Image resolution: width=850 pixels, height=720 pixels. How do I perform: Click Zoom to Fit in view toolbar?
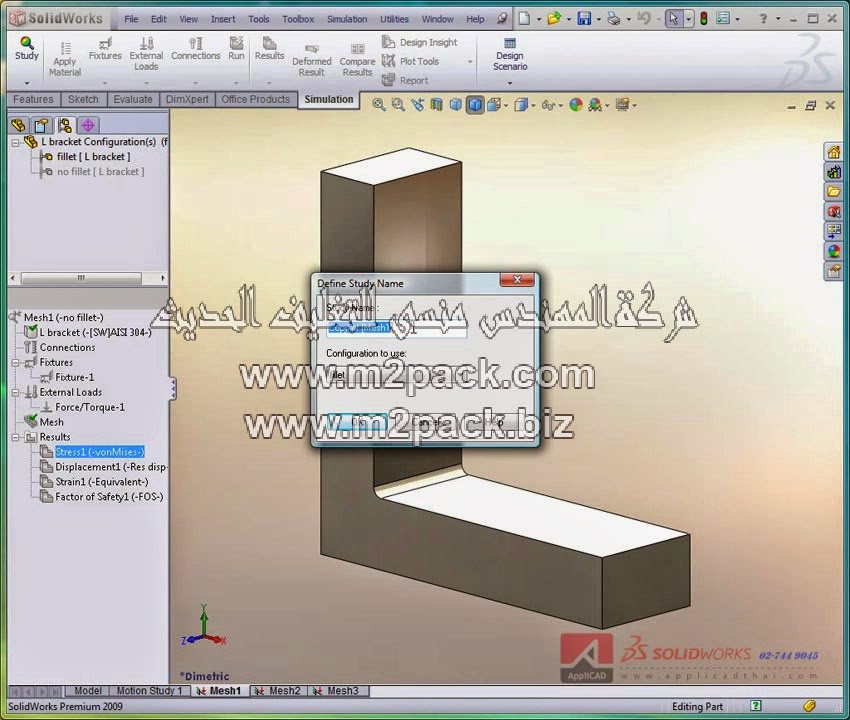click(x=379, y=105)
